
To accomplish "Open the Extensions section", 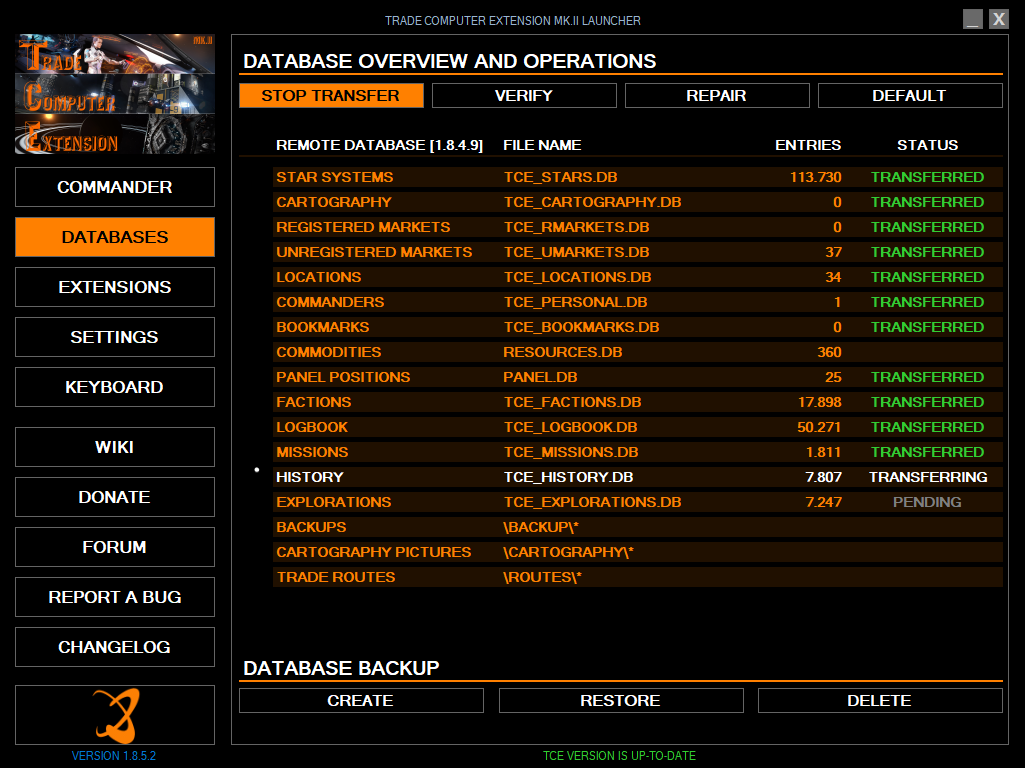I will [115, 287].
